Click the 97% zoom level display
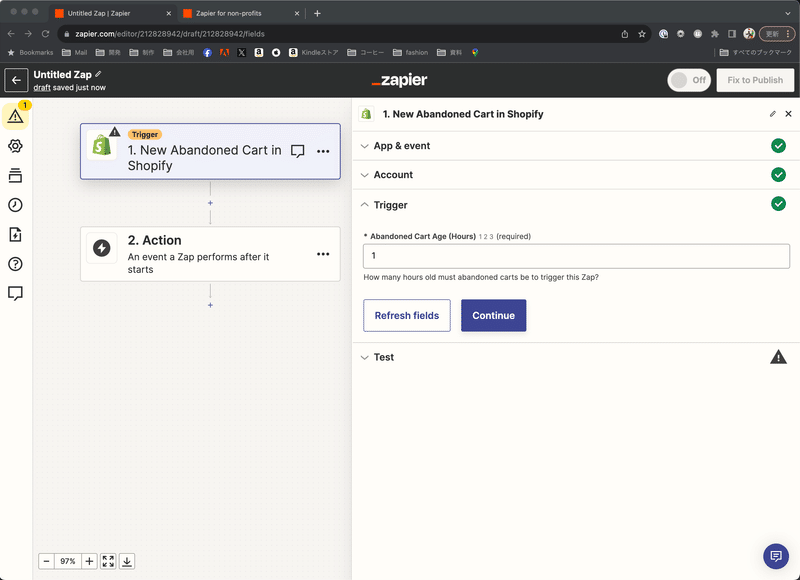The height and width of the screenshot is (580, 800). (x=68, y=561)
